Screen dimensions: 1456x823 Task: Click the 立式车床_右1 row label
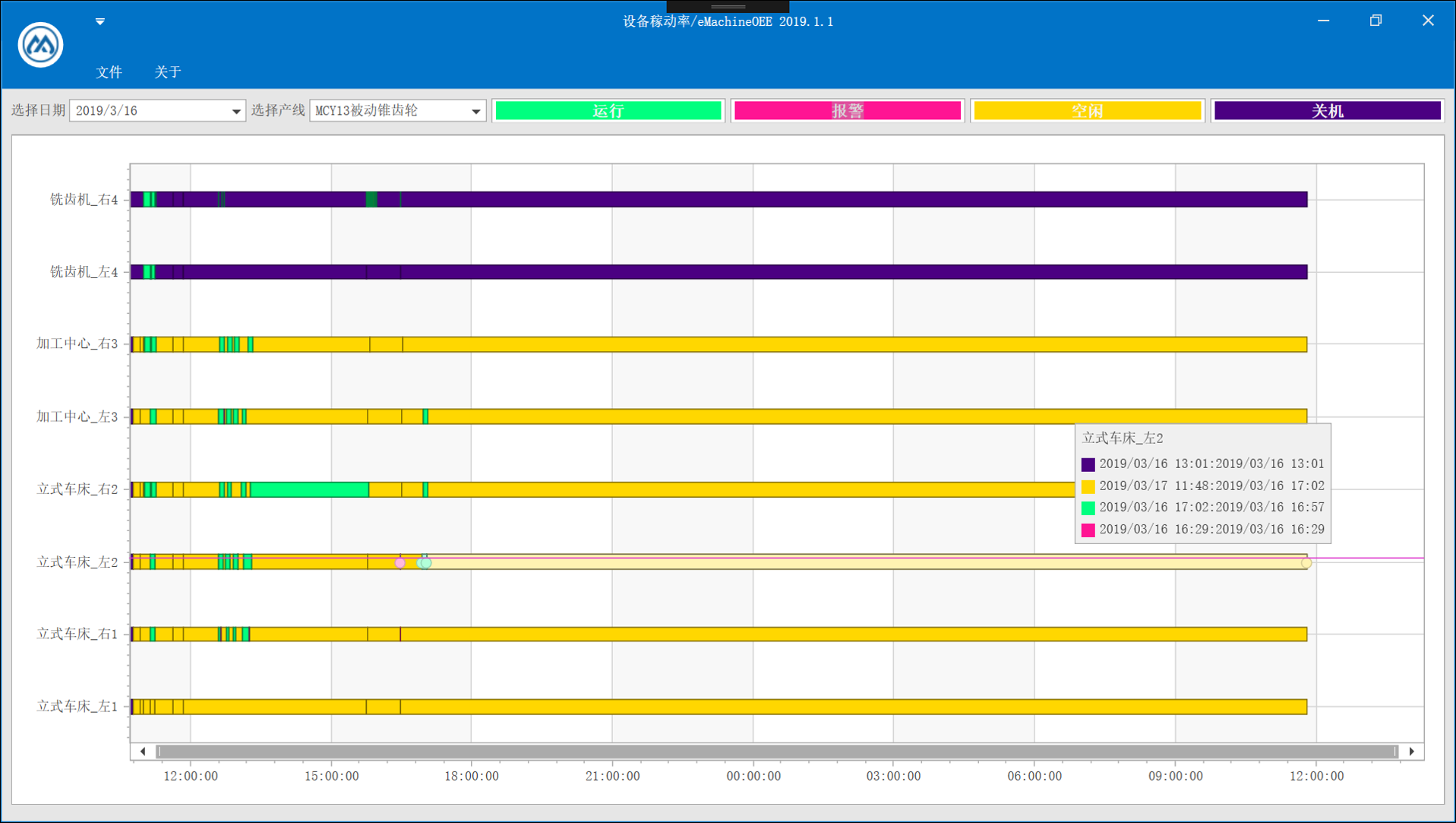tap(77, 635)
